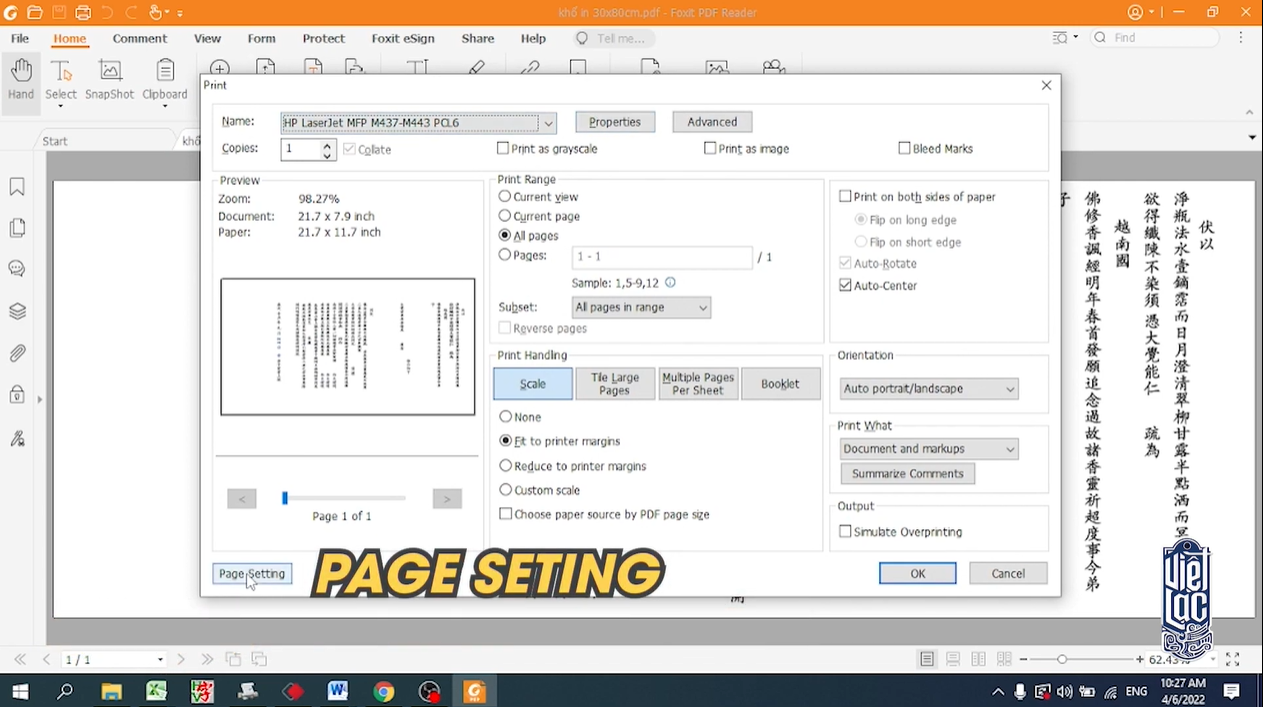This screenshot has height=707, width=1263.
Task: Open the Security lock panel
Action: click(17, 394)
